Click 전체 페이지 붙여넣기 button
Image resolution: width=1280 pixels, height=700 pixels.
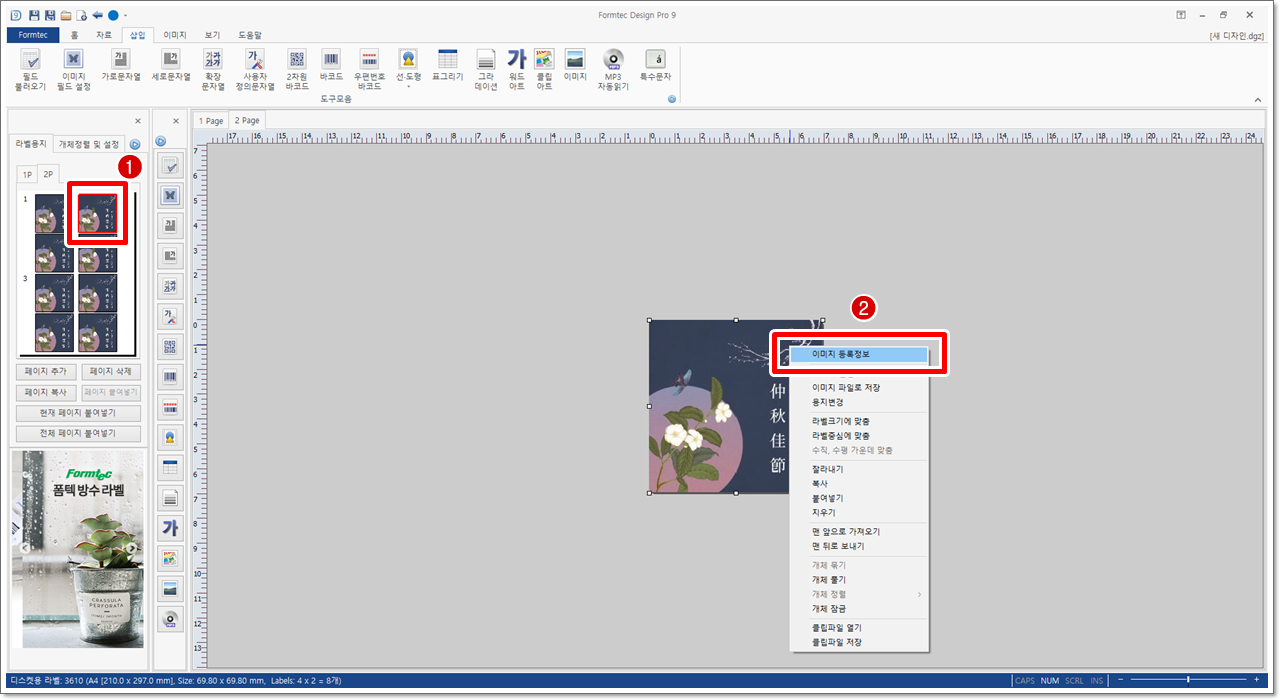coord(78,433)
